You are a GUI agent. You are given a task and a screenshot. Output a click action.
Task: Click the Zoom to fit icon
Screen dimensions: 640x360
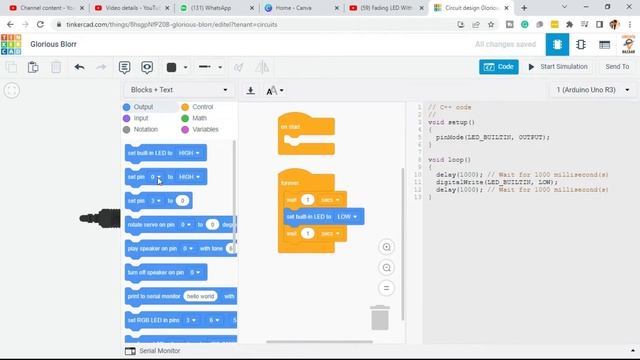point(12,90)
